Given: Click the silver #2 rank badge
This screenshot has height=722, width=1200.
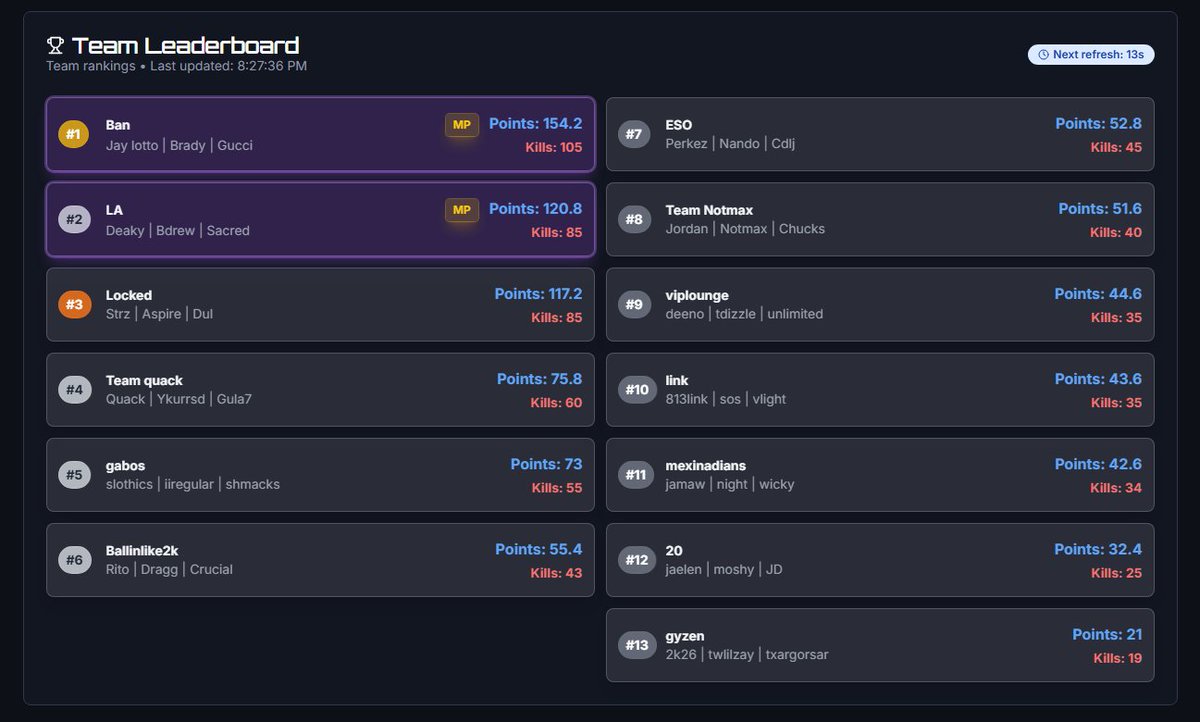Looking at the screenshot, I should [74, 219].
